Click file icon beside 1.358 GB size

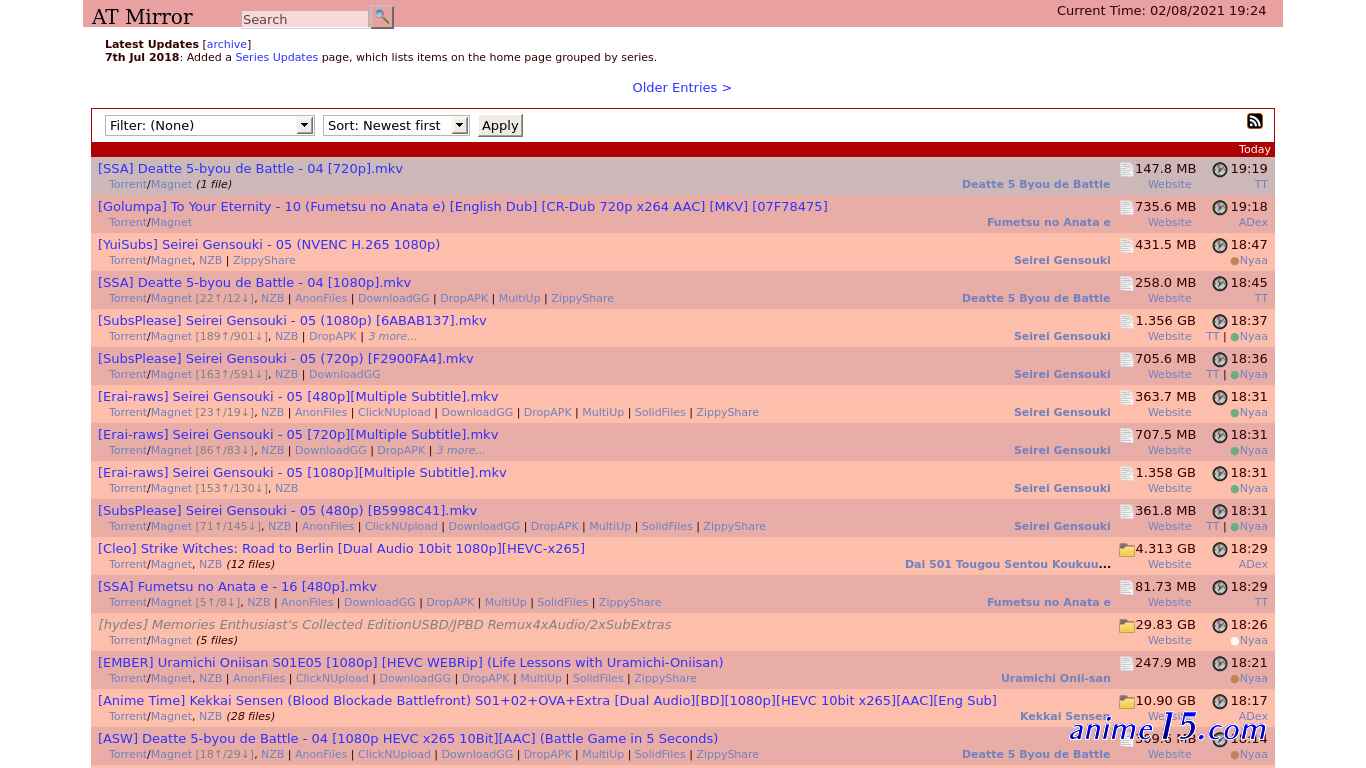(1126, 474)
